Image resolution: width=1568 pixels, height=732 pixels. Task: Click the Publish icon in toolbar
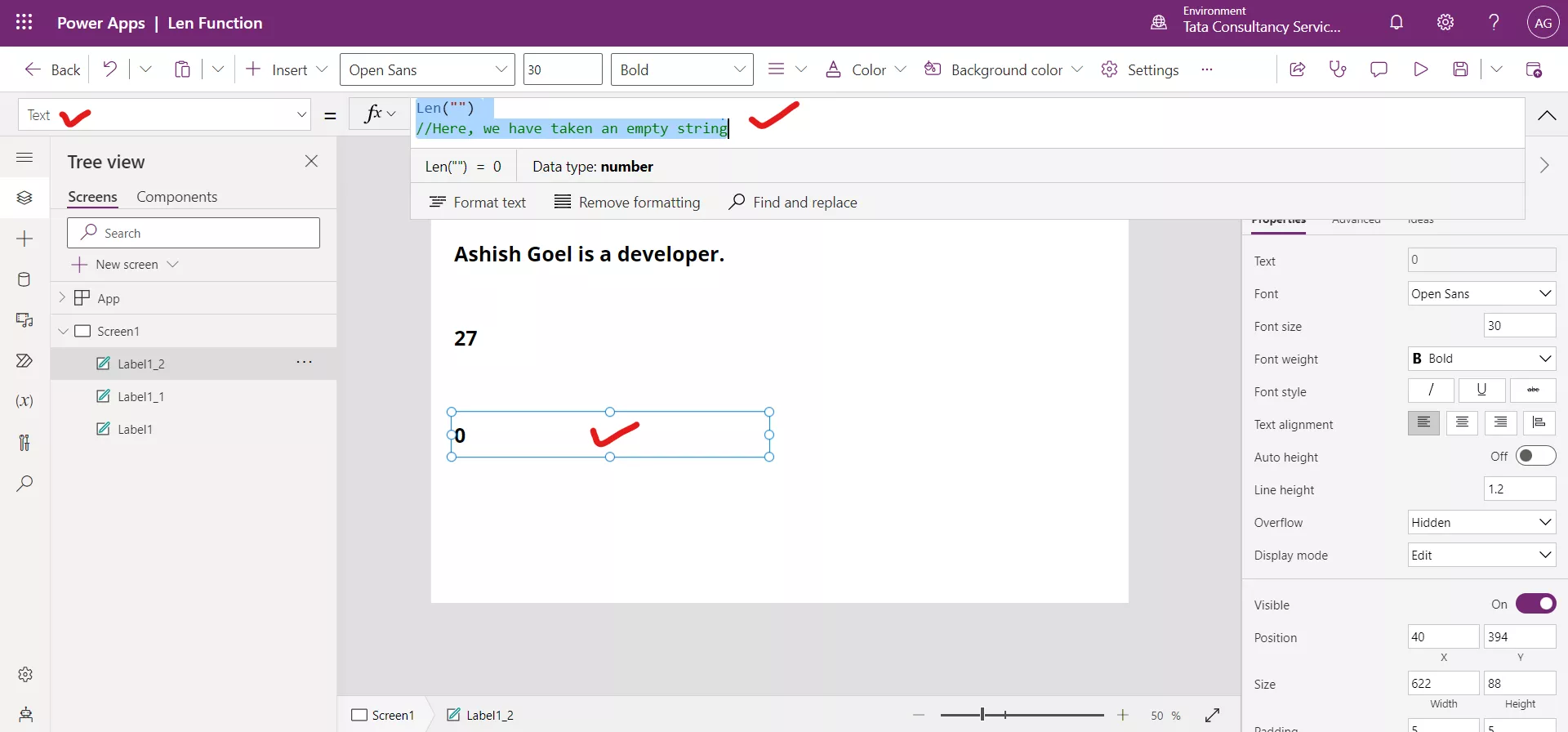1534,69
